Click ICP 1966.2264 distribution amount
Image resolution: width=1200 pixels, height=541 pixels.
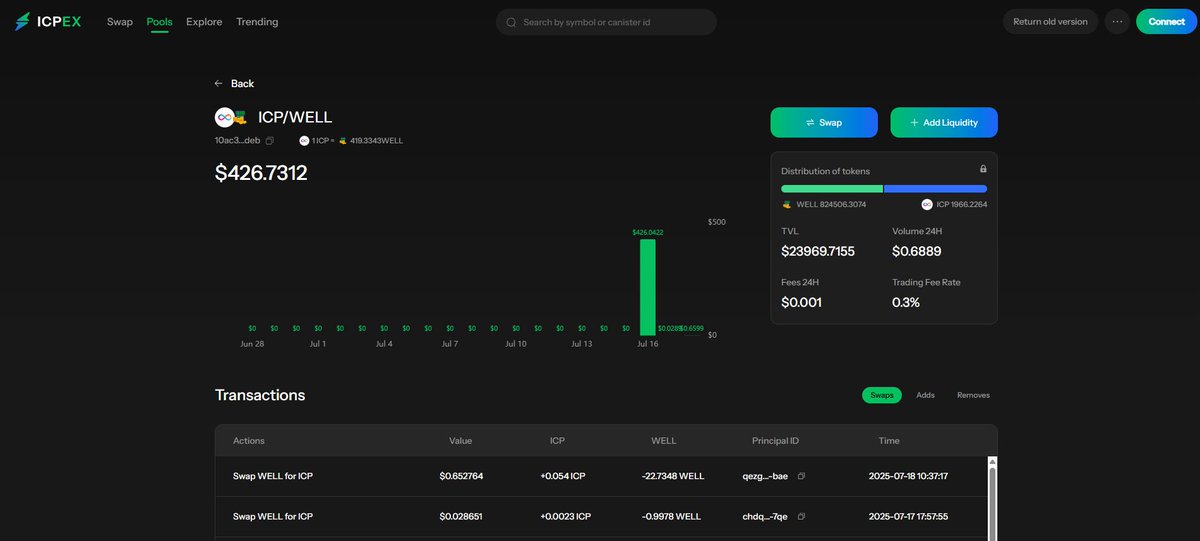coord(961,204)
